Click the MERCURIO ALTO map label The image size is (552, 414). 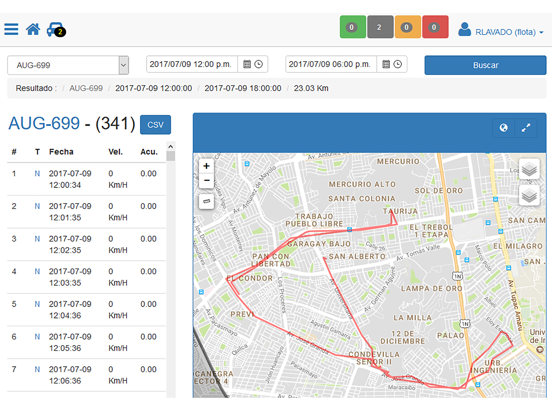(362, 184)
